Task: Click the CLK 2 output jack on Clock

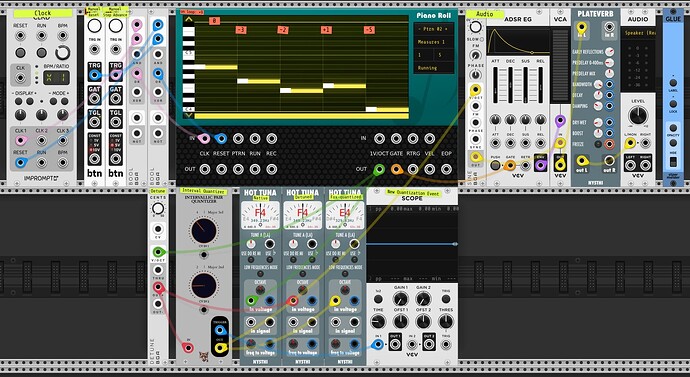Action: pyautogui.click(x=41, y=140)
